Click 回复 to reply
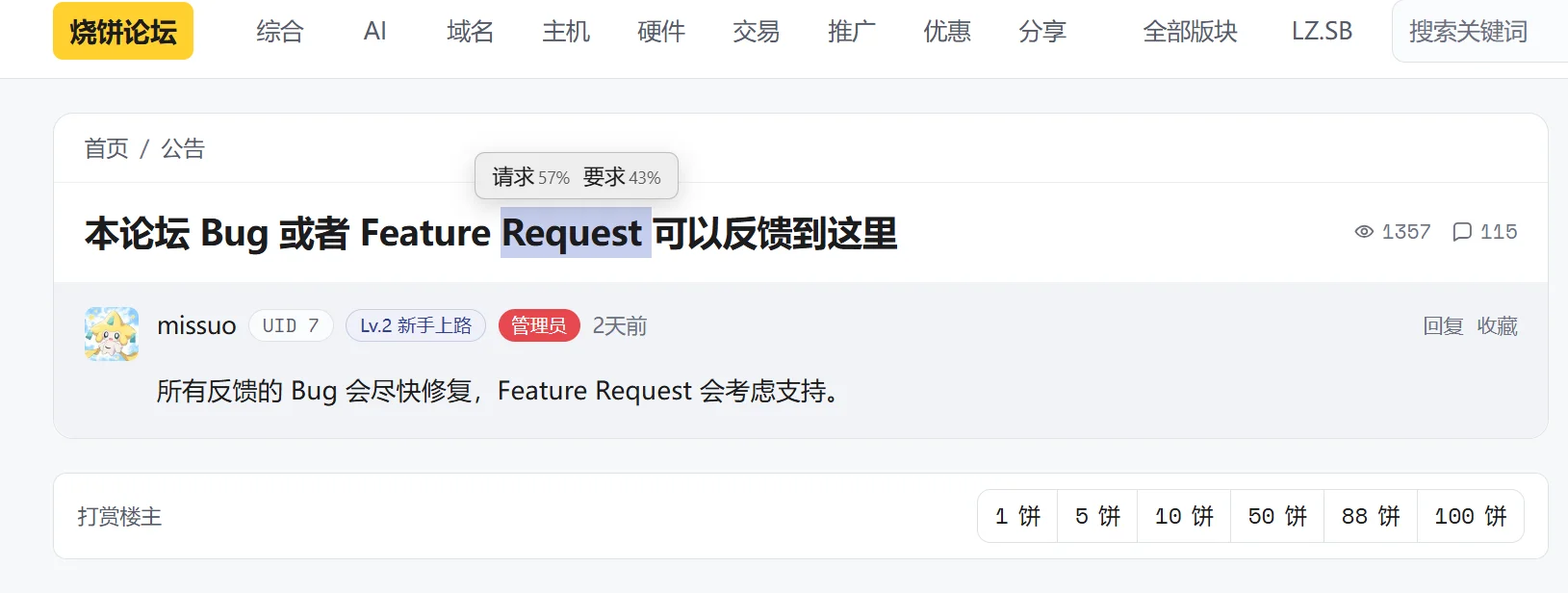The width and height of the screenshot is (1568, 593). 1443,326
